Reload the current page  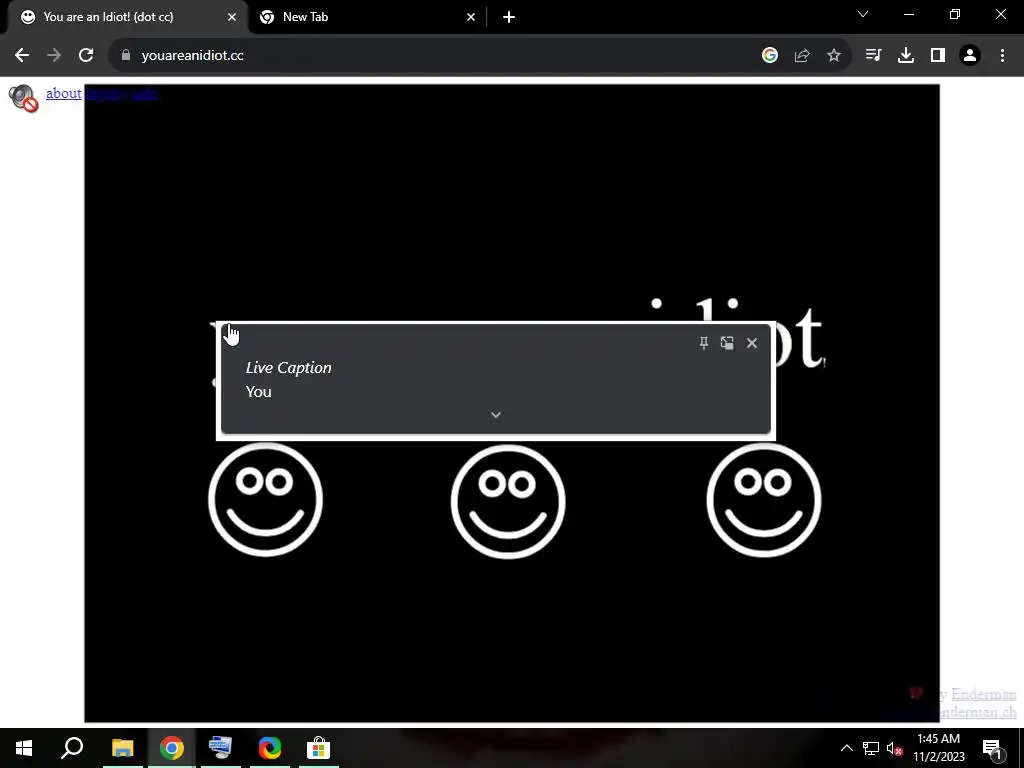[86, 56]
